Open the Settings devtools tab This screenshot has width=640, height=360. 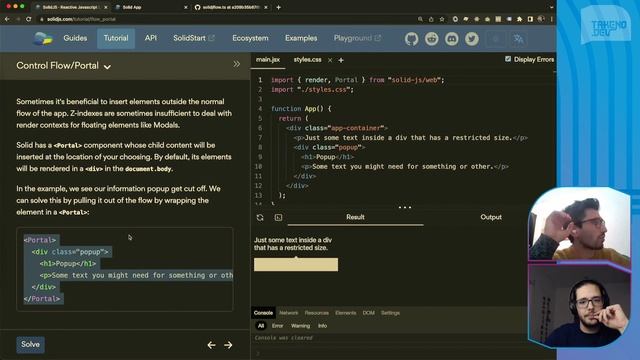click(x=390, y=313)
